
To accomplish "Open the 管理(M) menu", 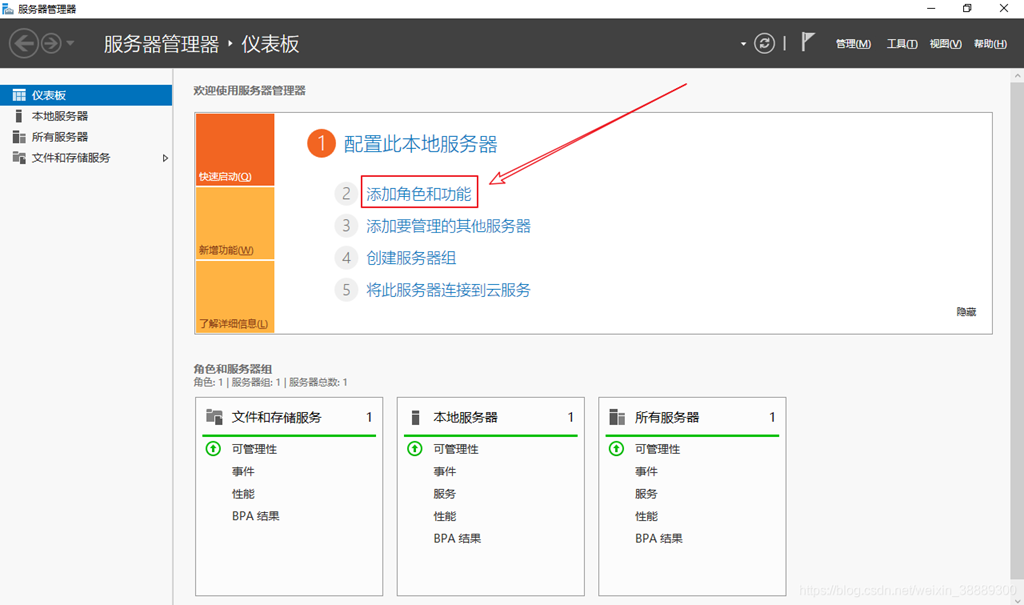I will click(x=853, y=44).
